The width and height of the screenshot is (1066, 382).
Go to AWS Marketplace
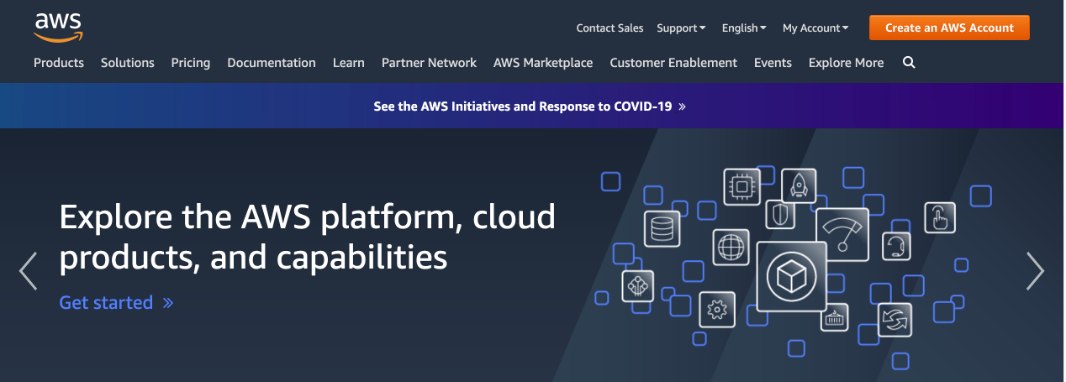tap(543, 63)
